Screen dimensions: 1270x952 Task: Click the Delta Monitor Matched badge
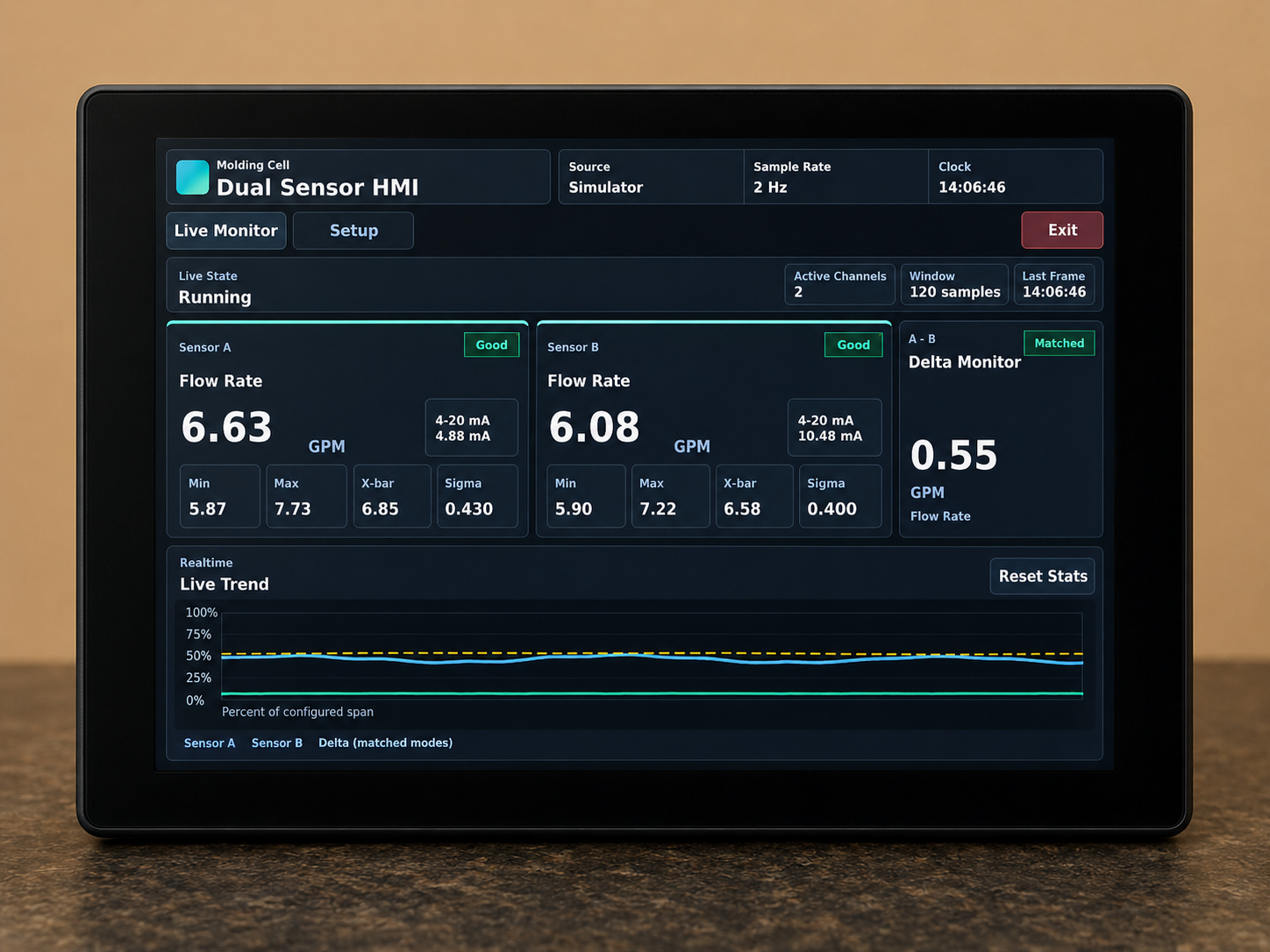pos(1059,343)
